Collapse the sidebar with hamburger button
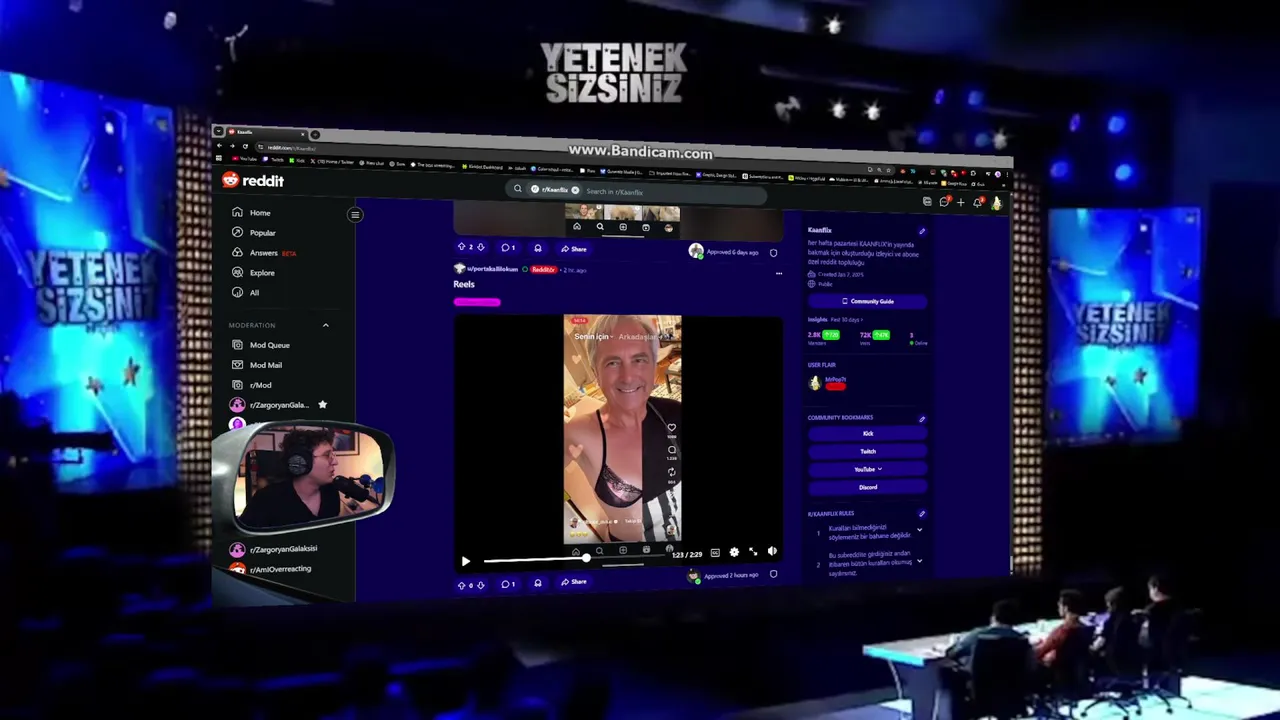 (x=354, y=215)
